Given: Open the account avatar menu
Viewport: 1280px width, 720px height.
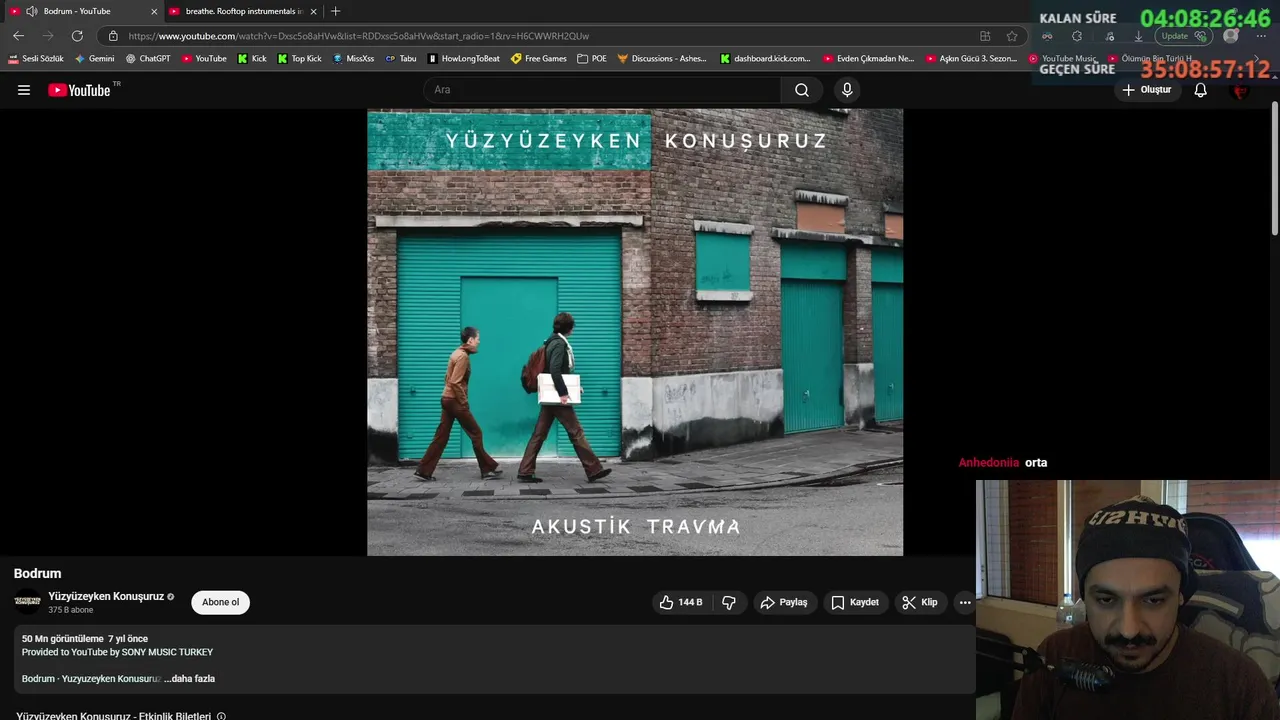Looking at the screenshot, I should tap(1240, 90).
